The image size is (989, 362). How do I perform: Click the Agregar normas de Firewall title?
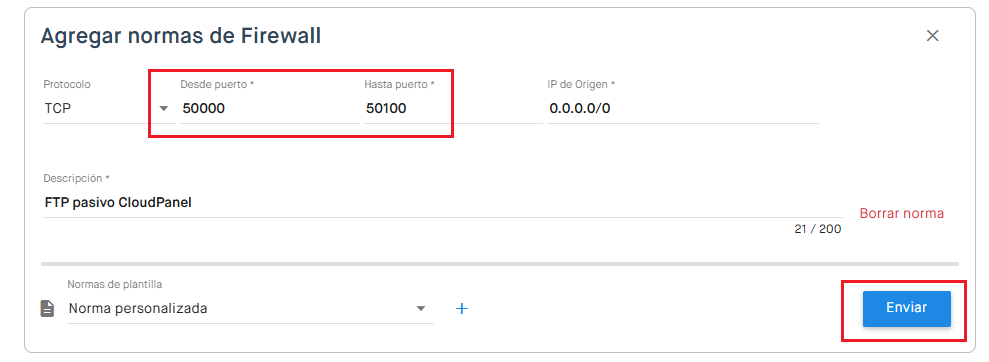[x=181, y=36]
